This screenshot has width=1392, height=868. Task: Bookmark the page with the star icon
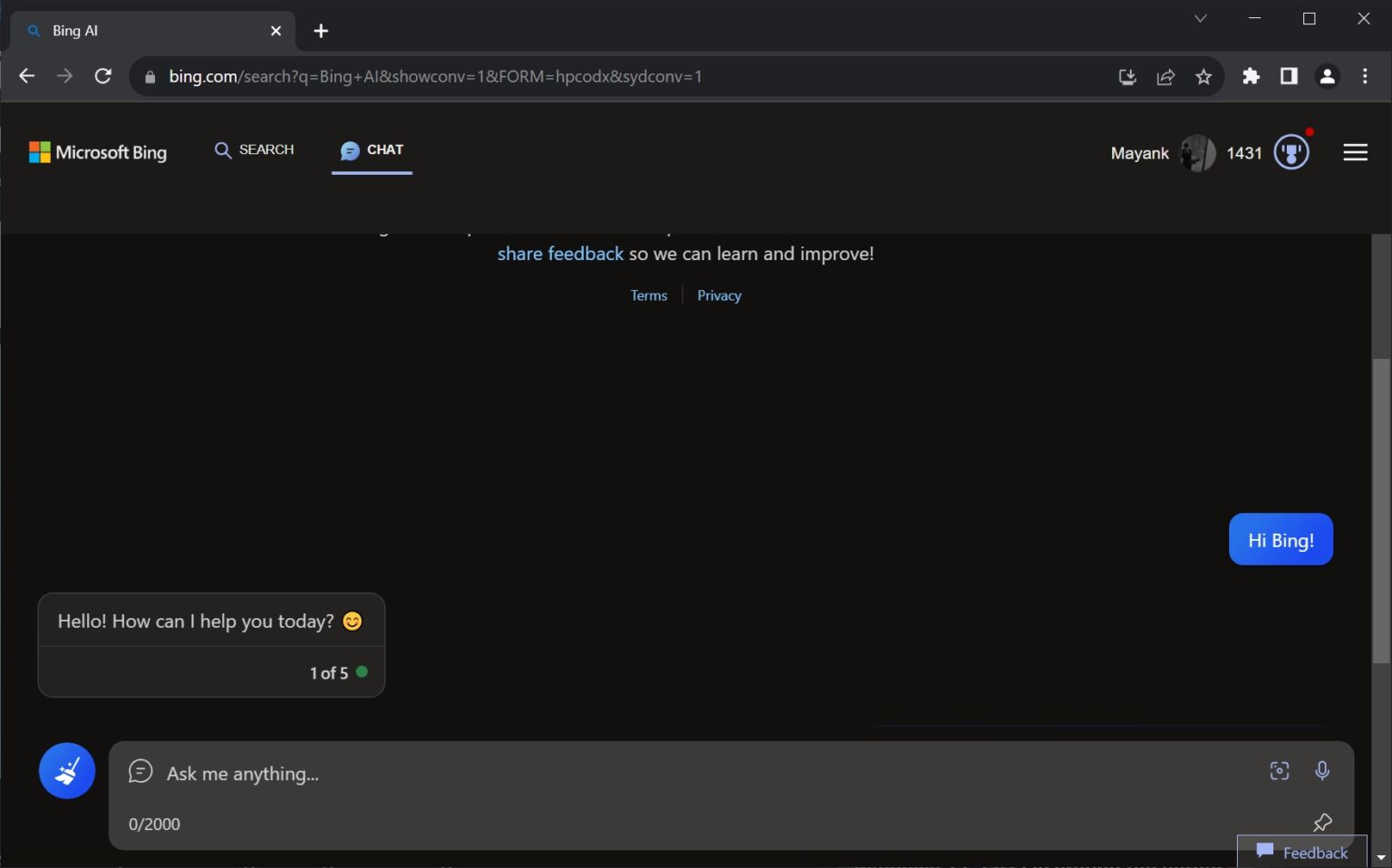(1203, 76)
